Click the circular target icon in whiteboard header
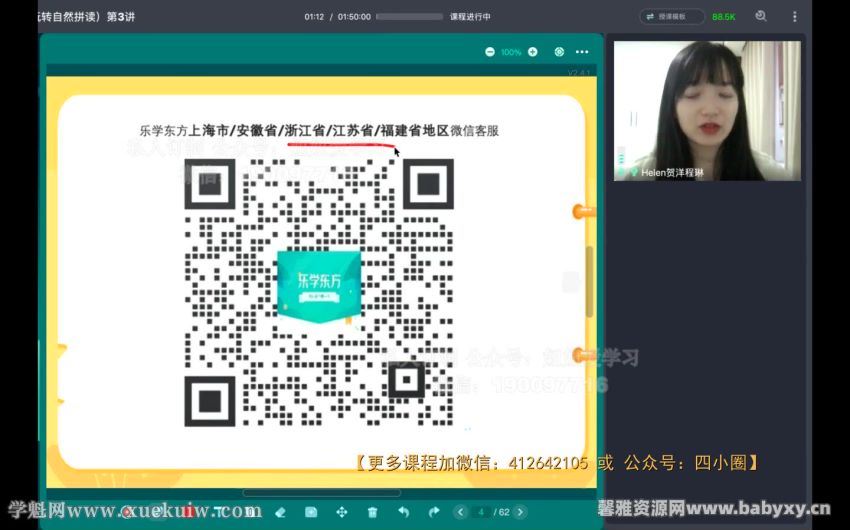Image resolution: width=850 pixels, height=530 pixels. (559, 52)
